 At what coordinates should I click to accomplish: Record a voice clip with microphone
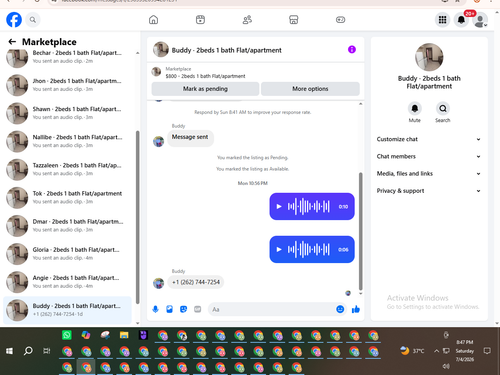point(155,309)
